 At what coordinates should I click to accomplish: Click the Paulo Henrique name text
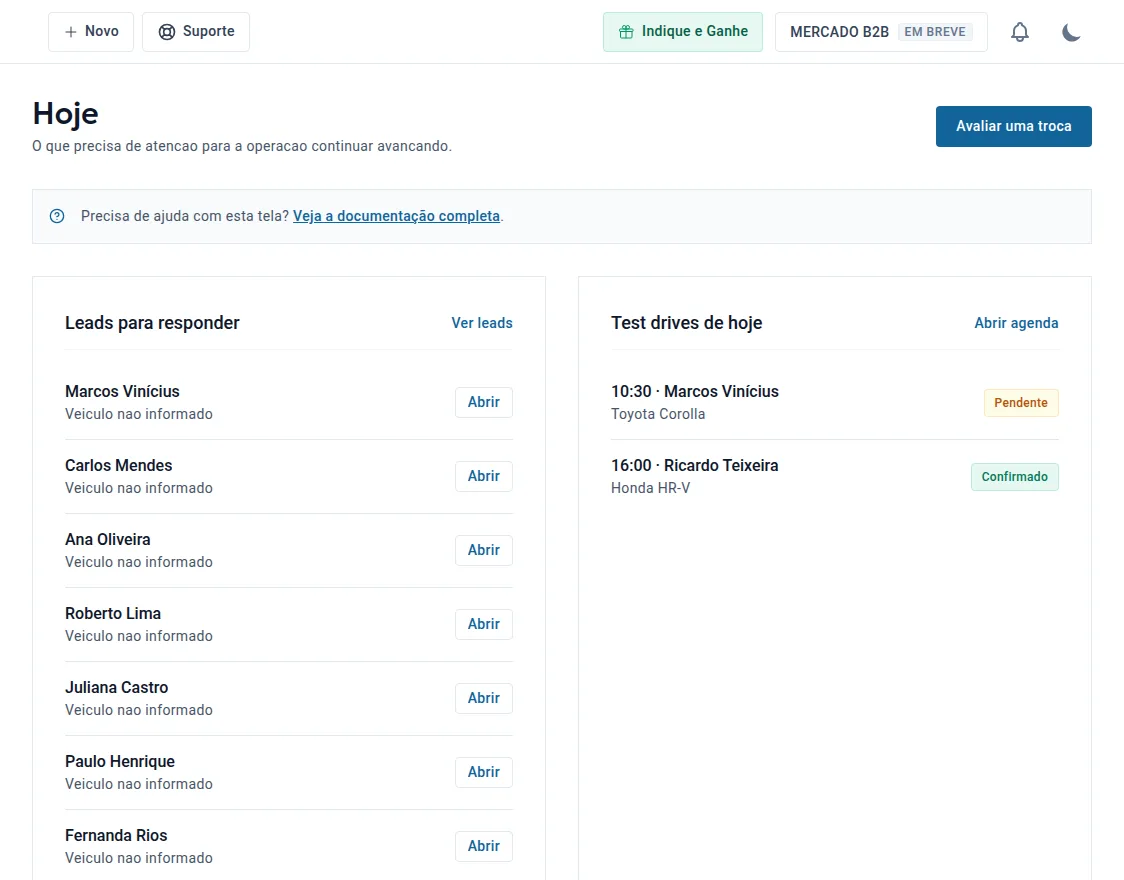[120, 761]
